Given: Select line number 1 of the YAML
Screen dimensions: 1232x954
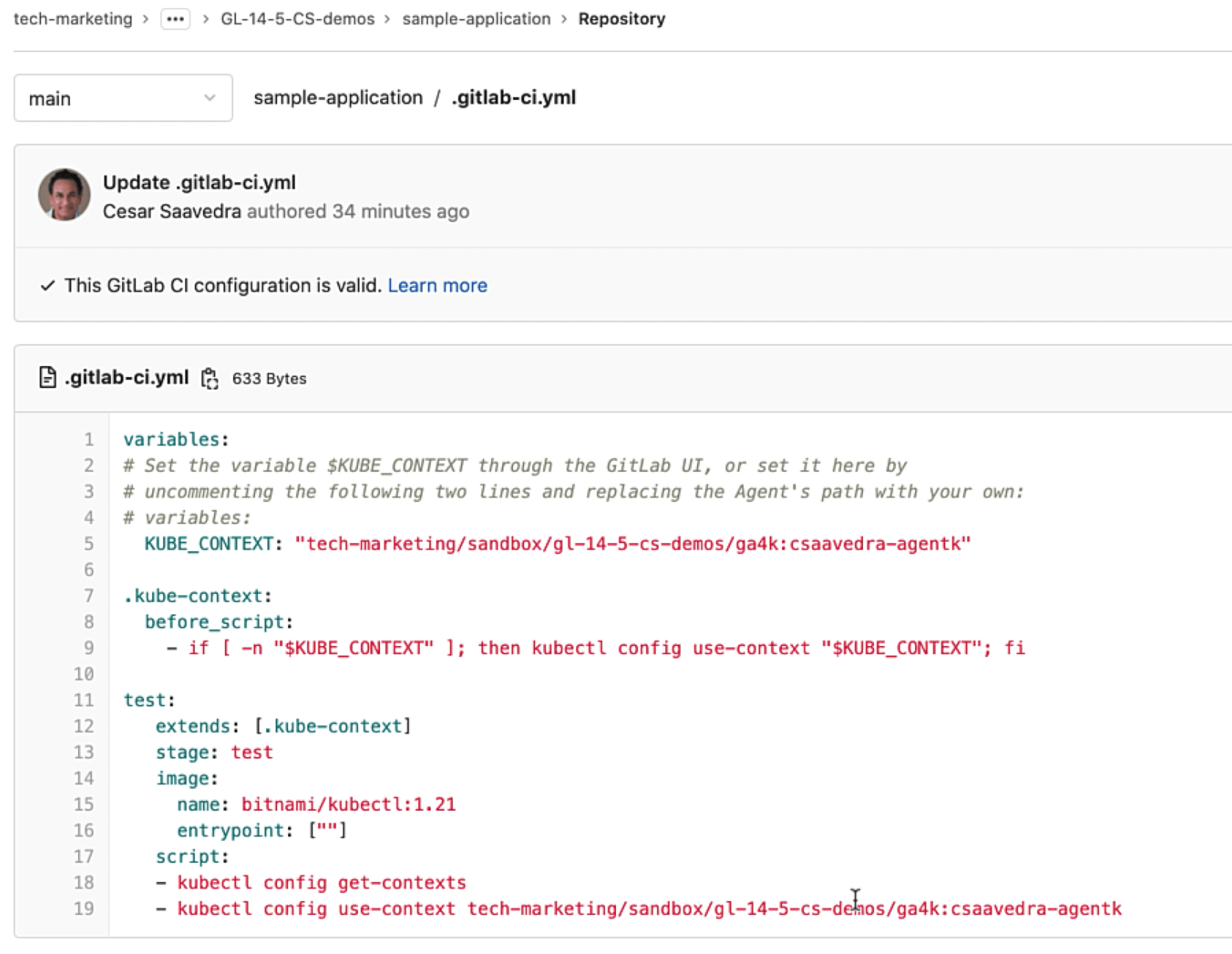Looking at the screenshot, I should tap(88, 440).
